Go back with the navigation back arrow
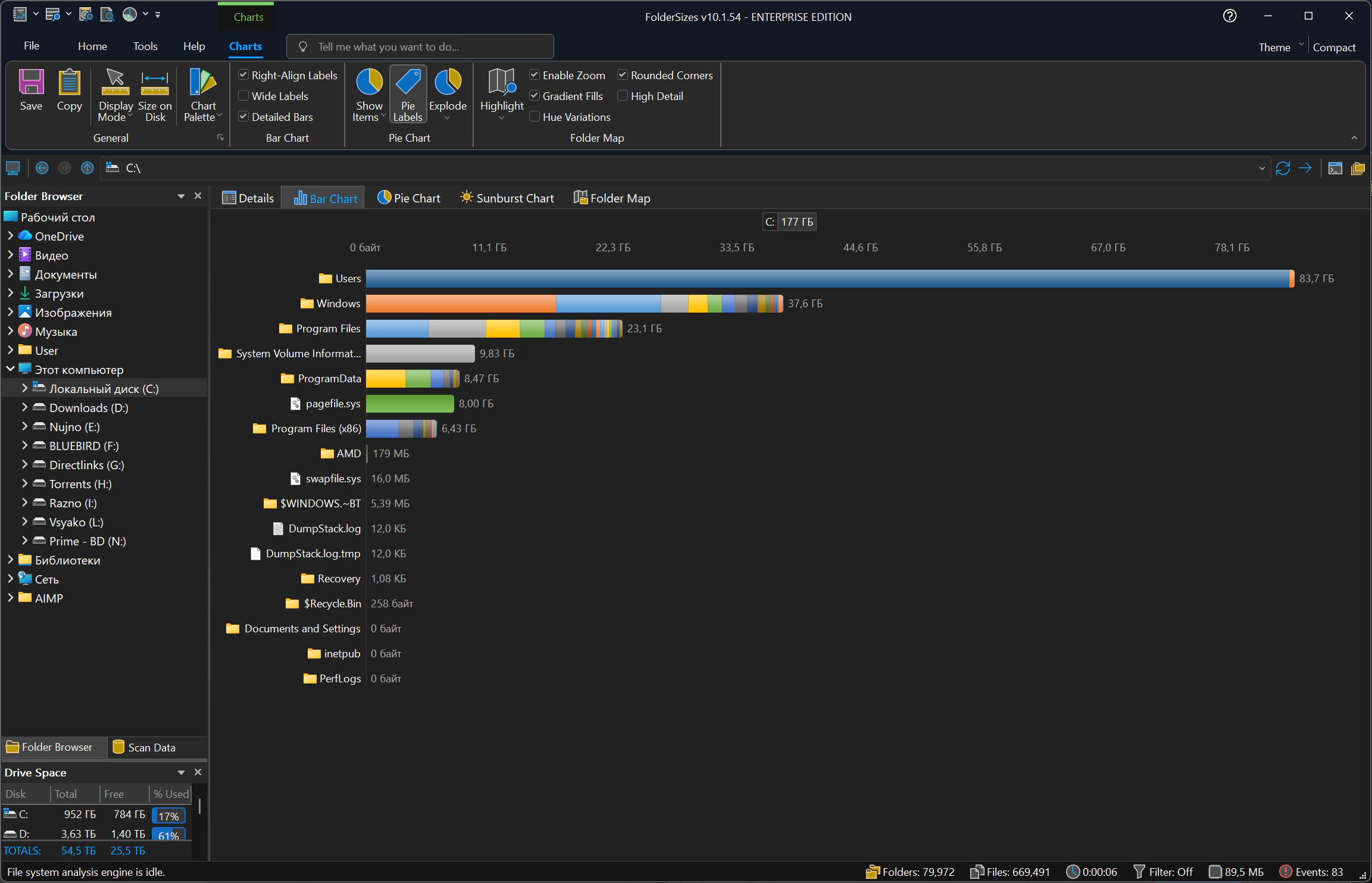Viewport: 1372px width, 883px height. 42,169
